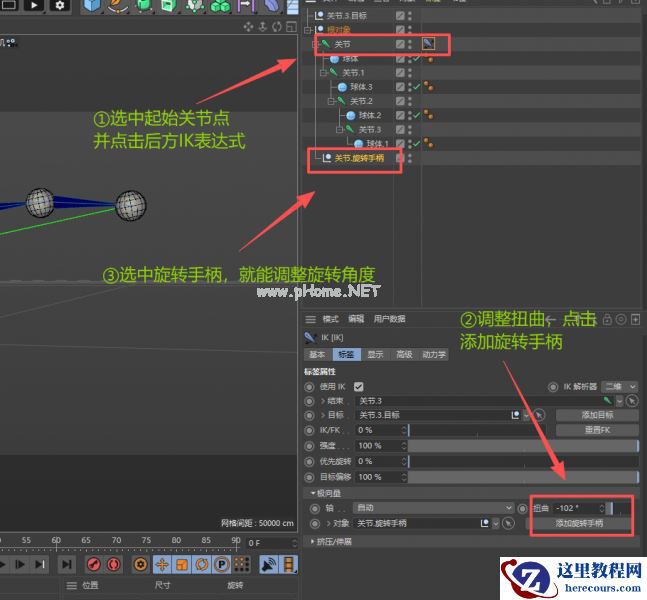
Task: Expand the 对象 link arrow
Action: tap(328, 524)
